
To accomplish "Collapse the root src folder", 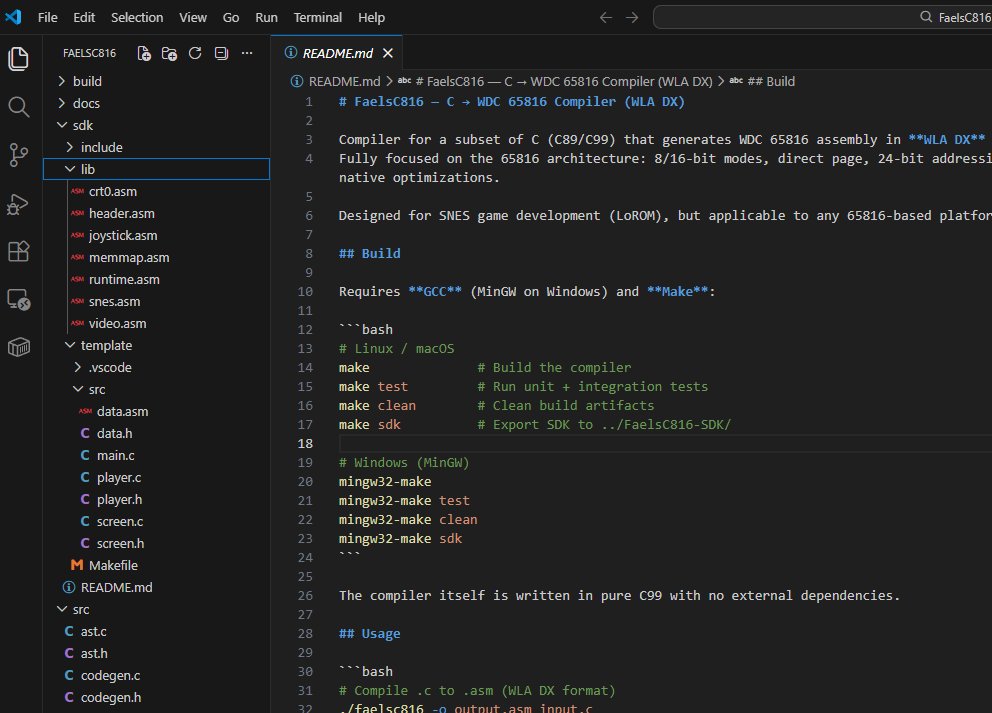I will (x=81, y=610).
